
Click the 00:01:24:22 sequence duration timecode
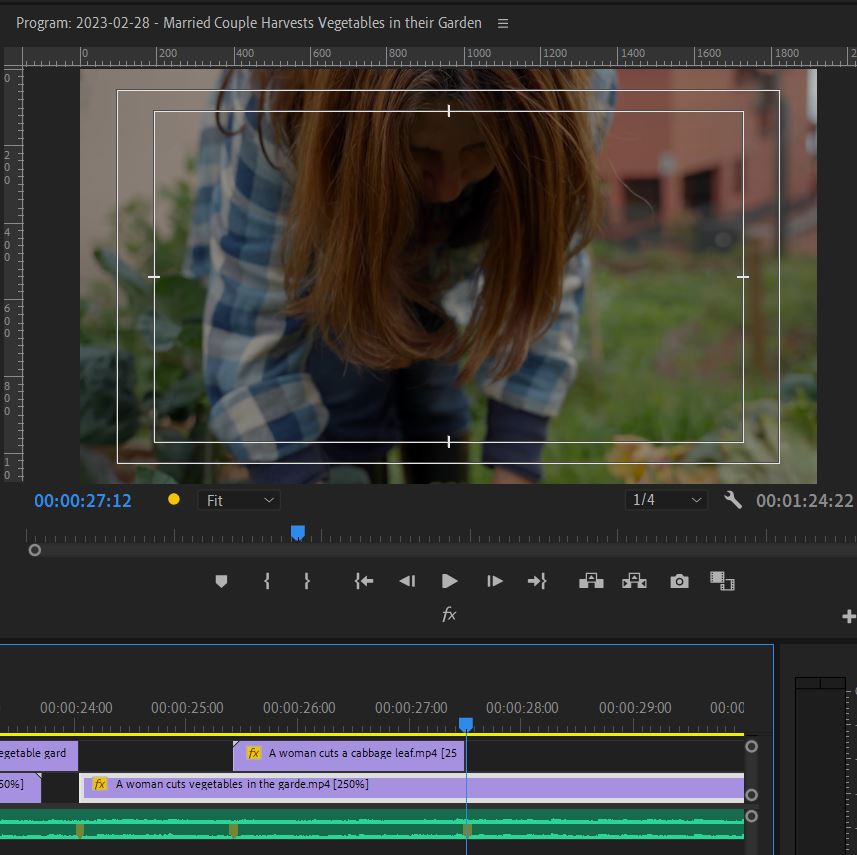805,501
